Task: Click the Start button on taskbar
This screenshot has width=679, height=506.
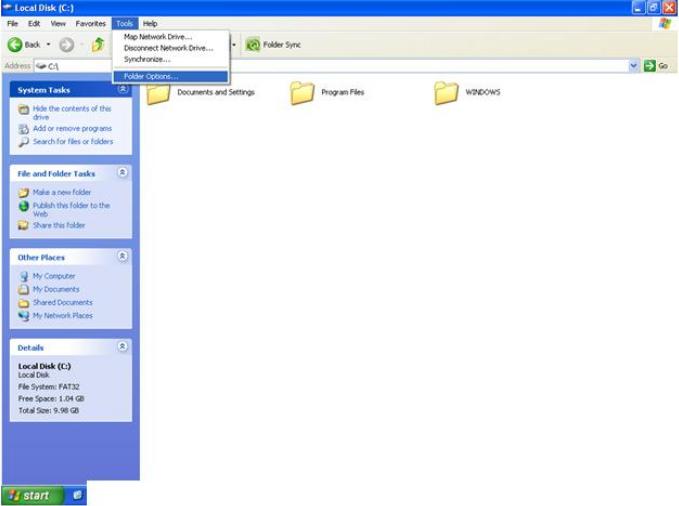Action: pos(30,495)
